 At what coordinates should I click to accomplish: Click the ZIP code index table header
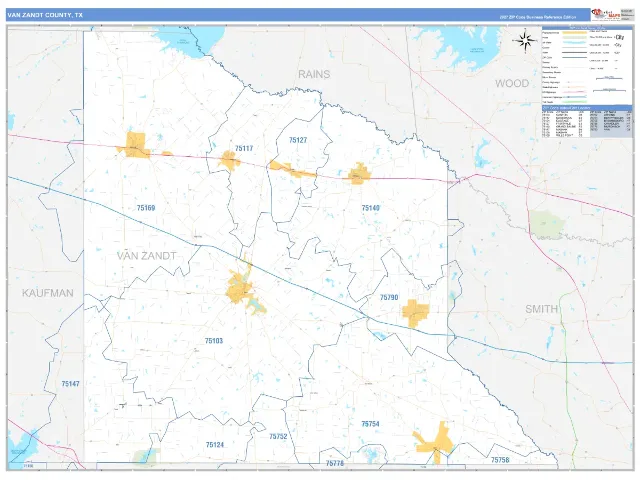587,108
